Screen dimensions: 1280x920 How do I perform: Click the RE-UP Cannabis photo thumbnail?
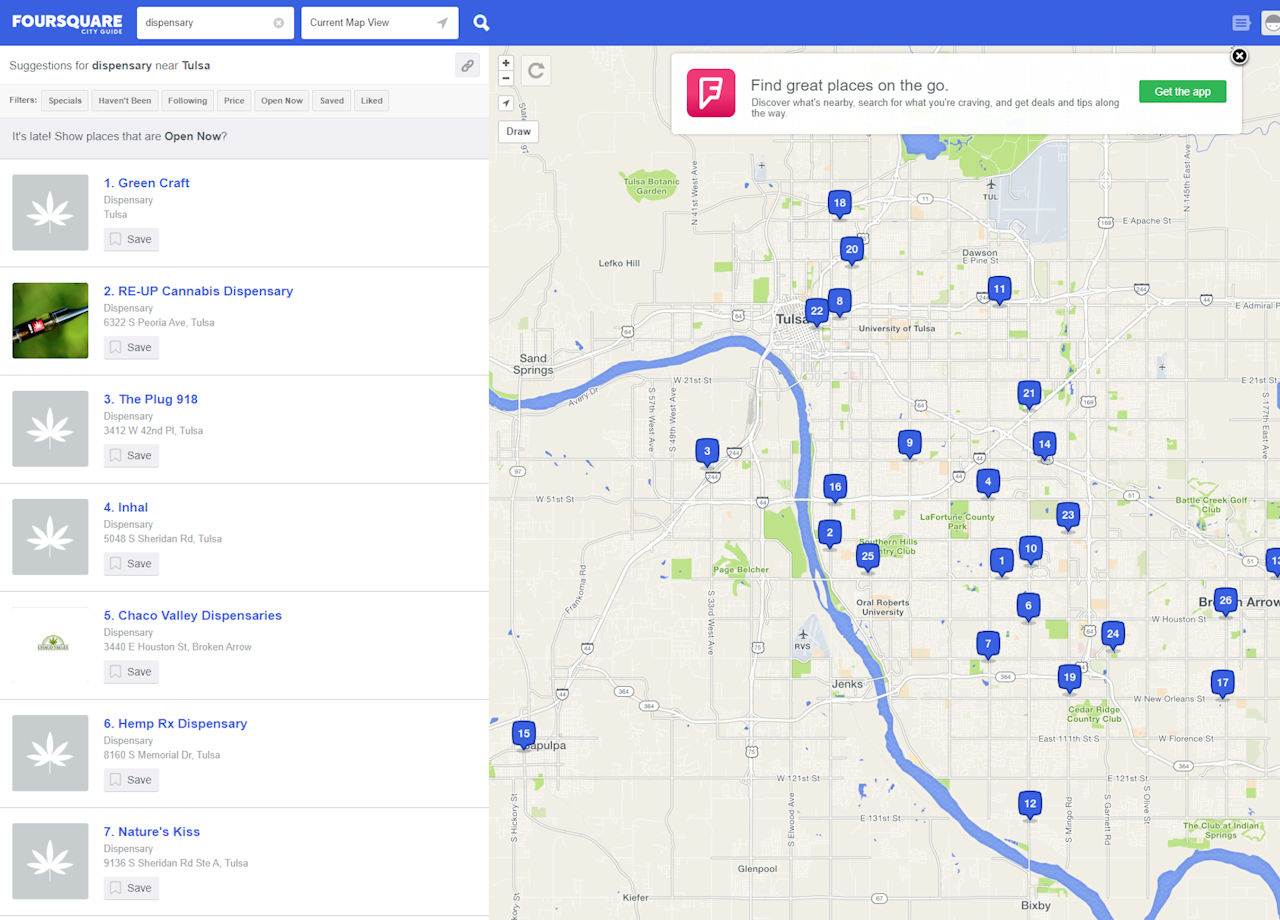pyautogui.click(x=50, y=320)
